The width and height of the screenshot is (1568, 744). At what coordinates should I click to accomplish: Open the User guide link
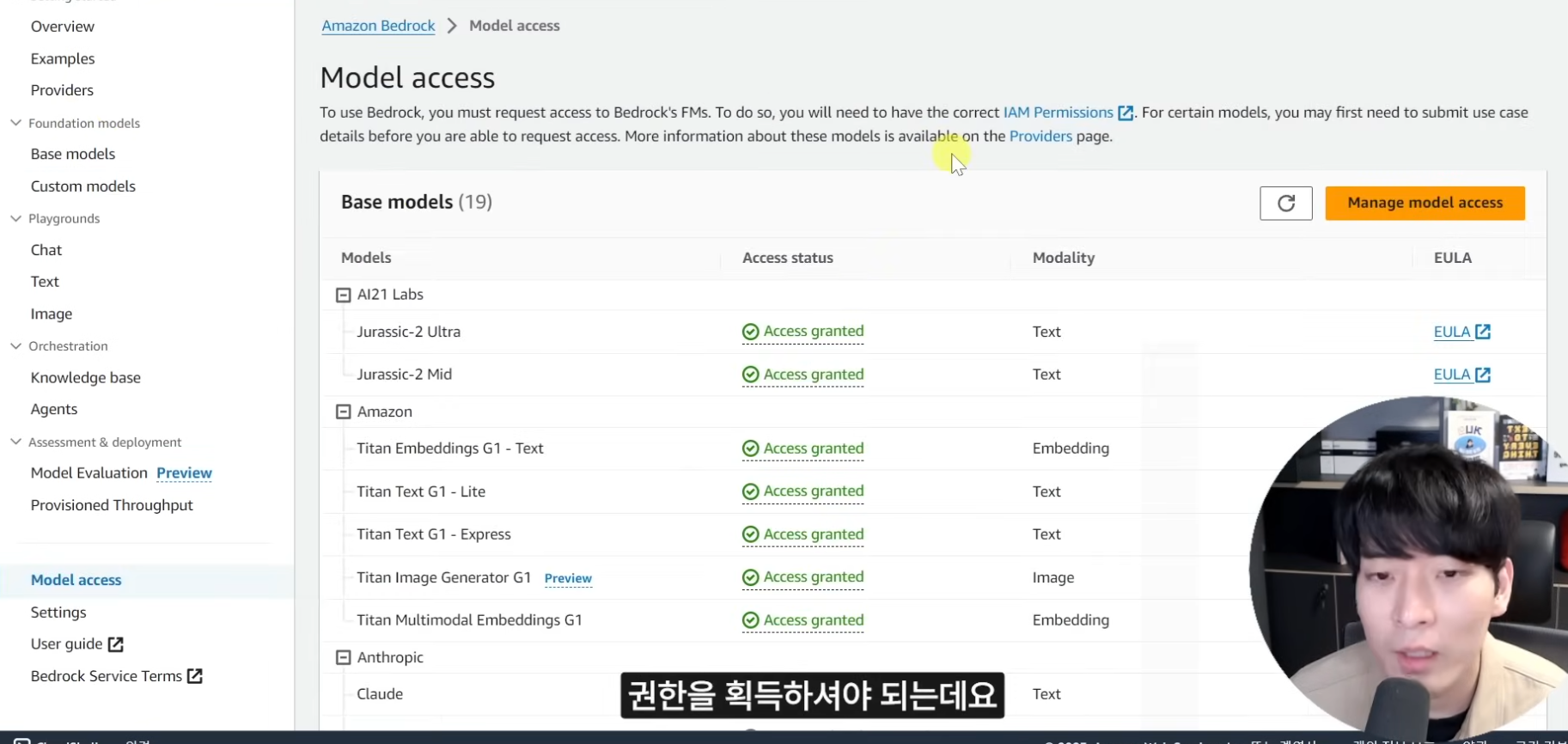click(67, 644)
